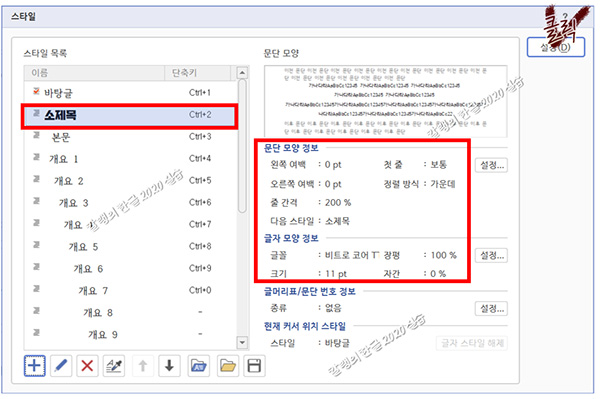Select the 바탕글 style in the list
This screenshot has height=399, width=600.
[130, 93]
